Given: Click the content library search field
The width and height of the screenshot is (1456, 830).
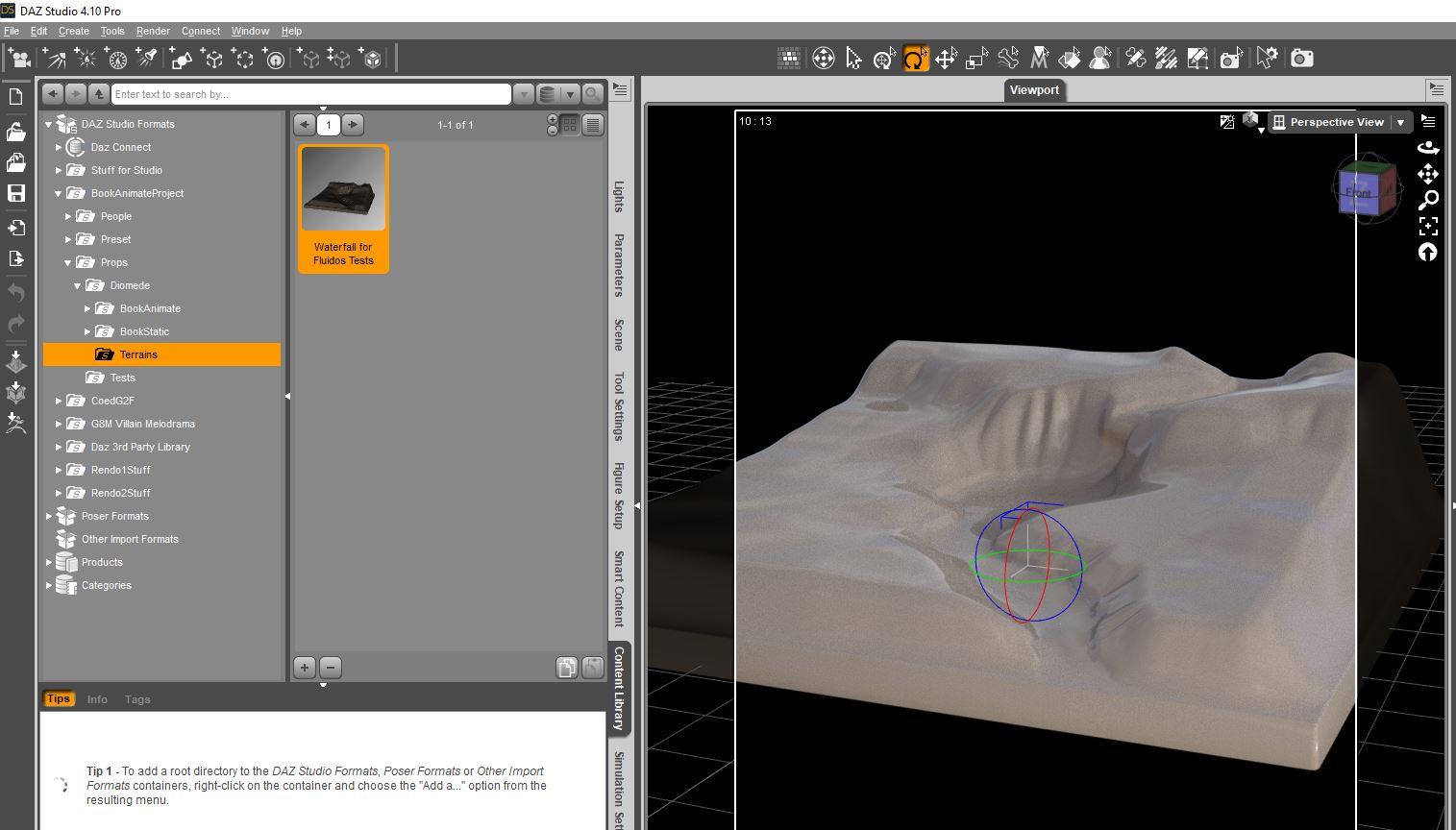Looking at the screenshot, I should click(x=311, y=94).
